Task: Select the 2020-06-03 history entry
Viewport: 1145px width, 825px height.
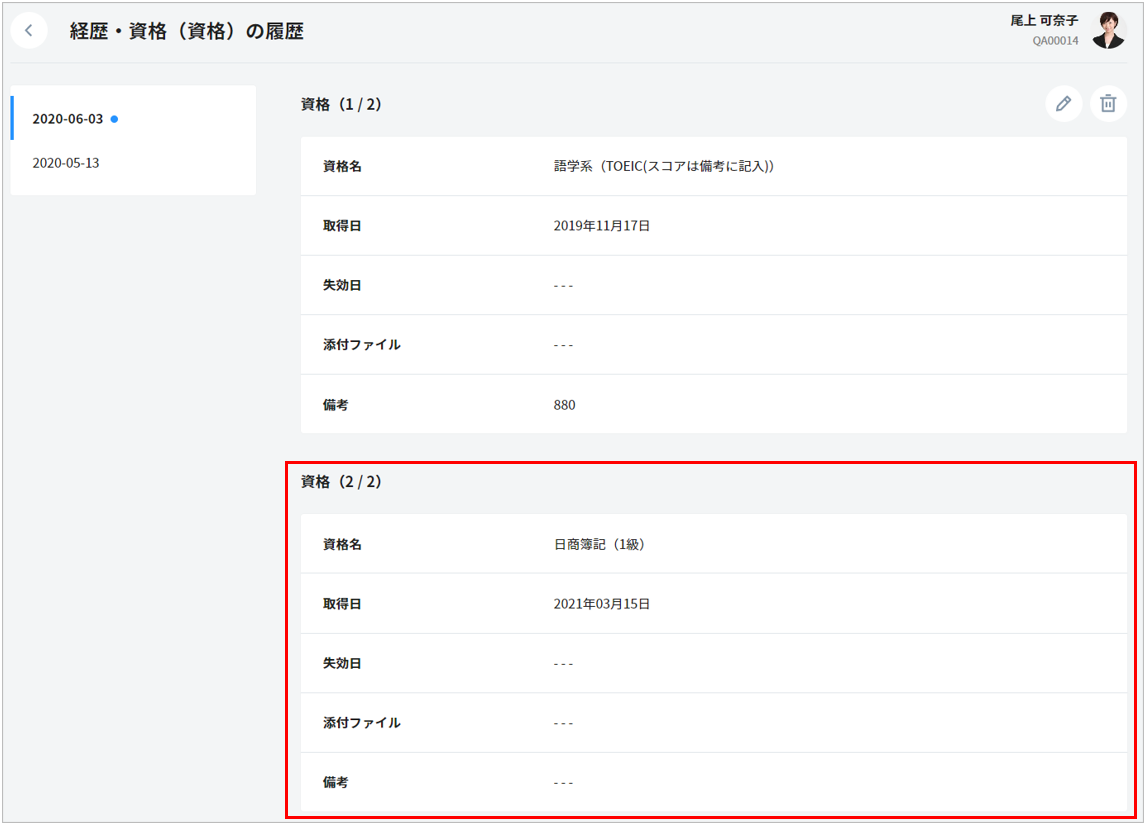Action: pos(68,119)
